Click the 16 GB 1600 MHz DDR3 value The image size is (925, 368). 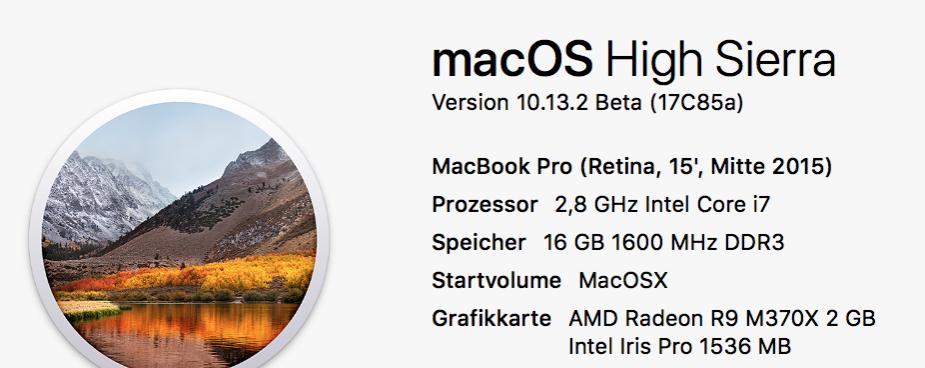(x=664, y=243)
